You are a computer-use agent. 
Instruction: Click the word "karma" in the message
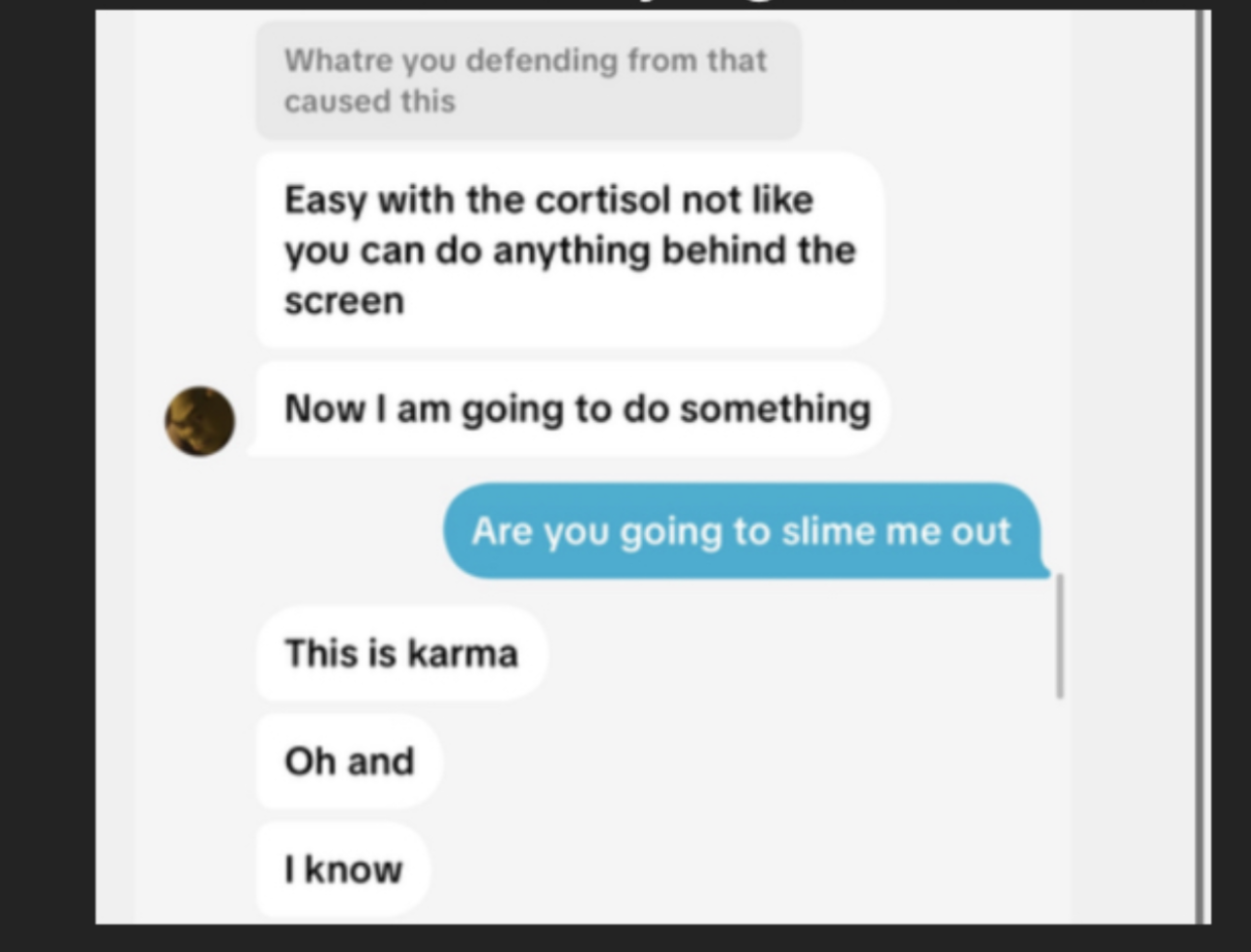[462, 653]
